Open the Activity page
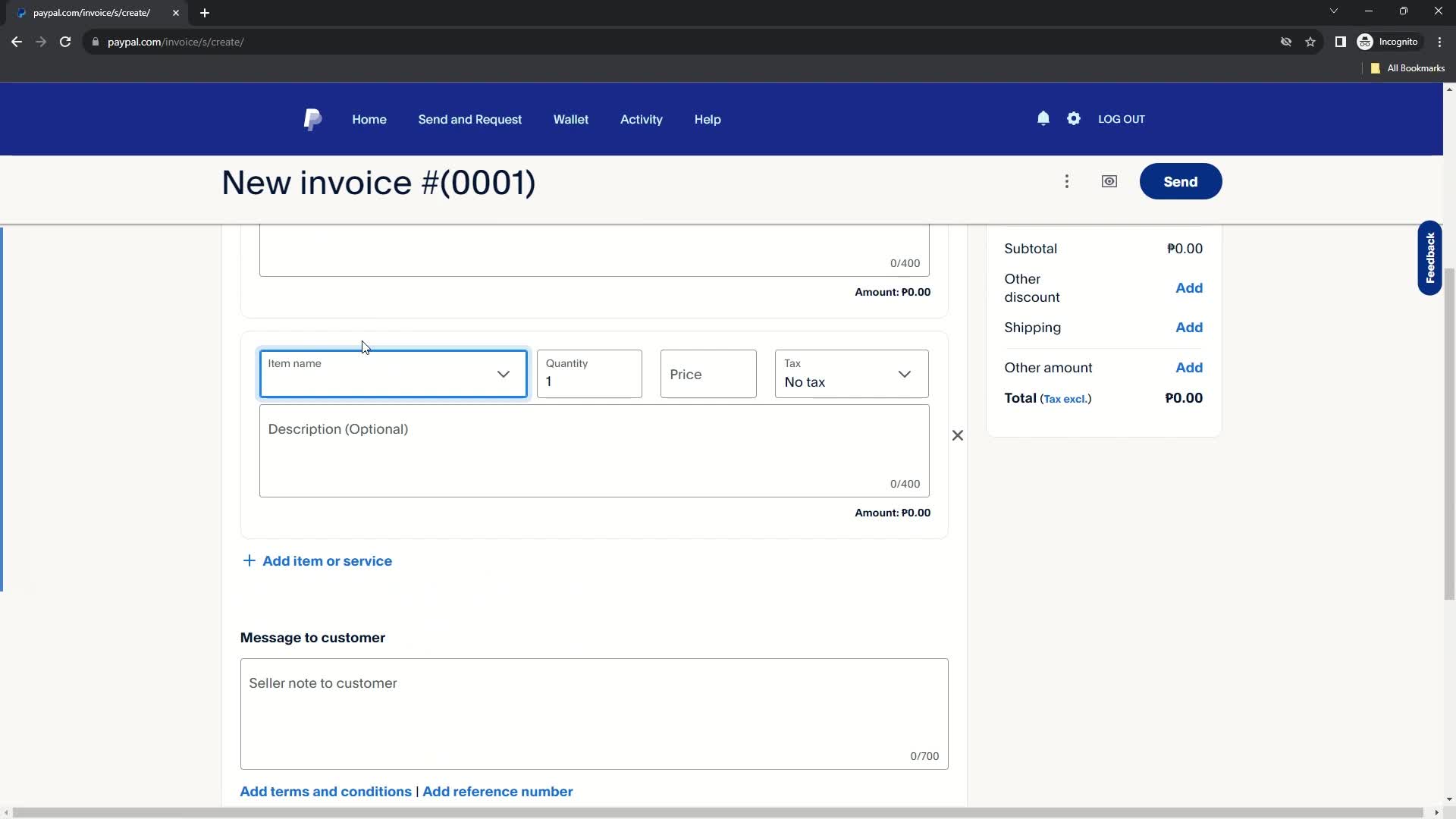The height and width of the screenshot is (819, 1456). pos(642,120)
